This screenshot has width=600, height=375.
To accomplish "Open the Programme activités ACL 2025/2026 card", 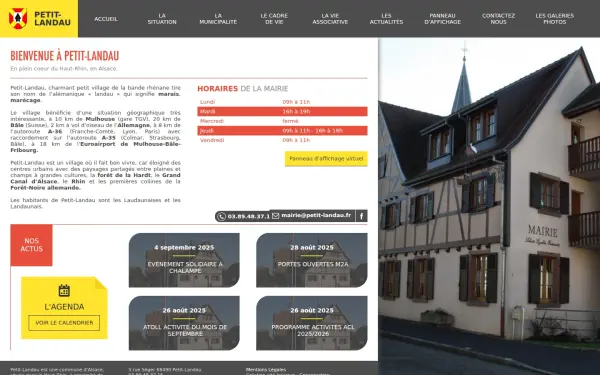I will 312,323.
